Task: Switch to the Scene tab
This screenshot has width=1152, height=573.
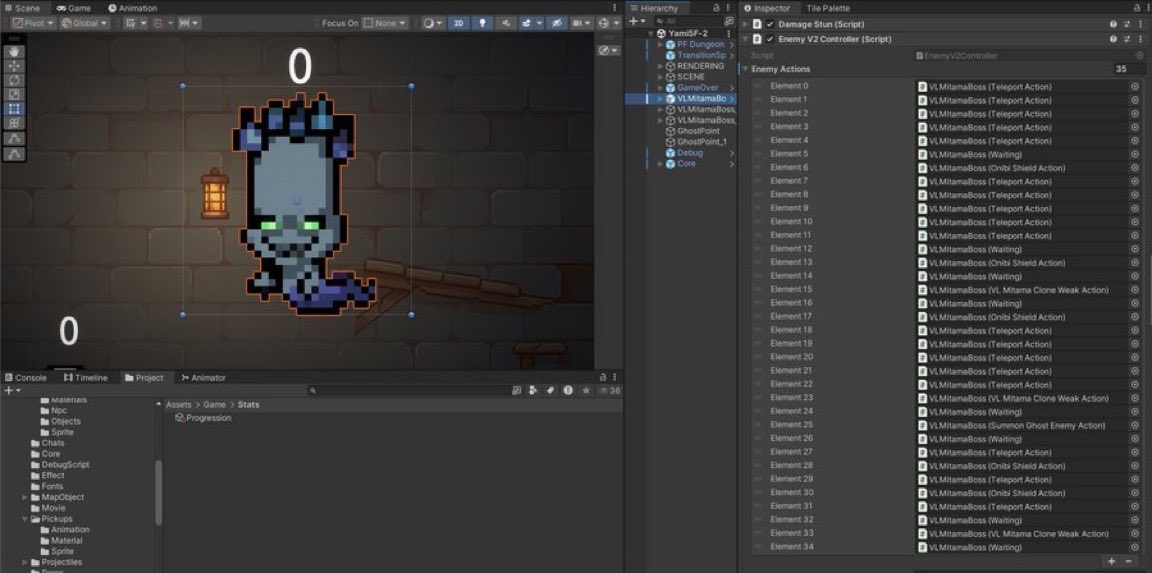Action: [22, 8]
